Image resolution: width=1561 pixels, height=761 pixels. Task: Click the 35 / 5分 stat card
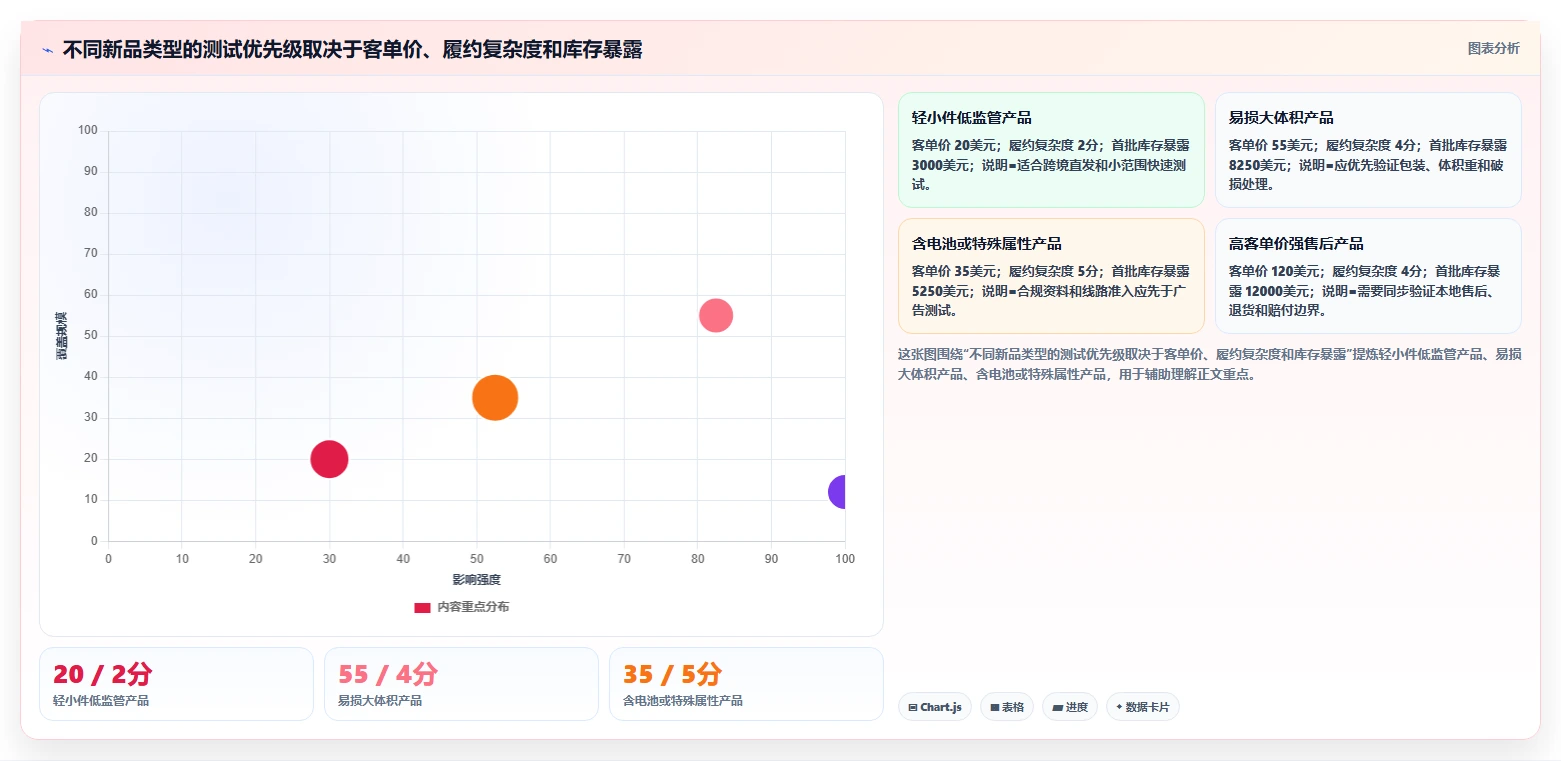point(746,684)
